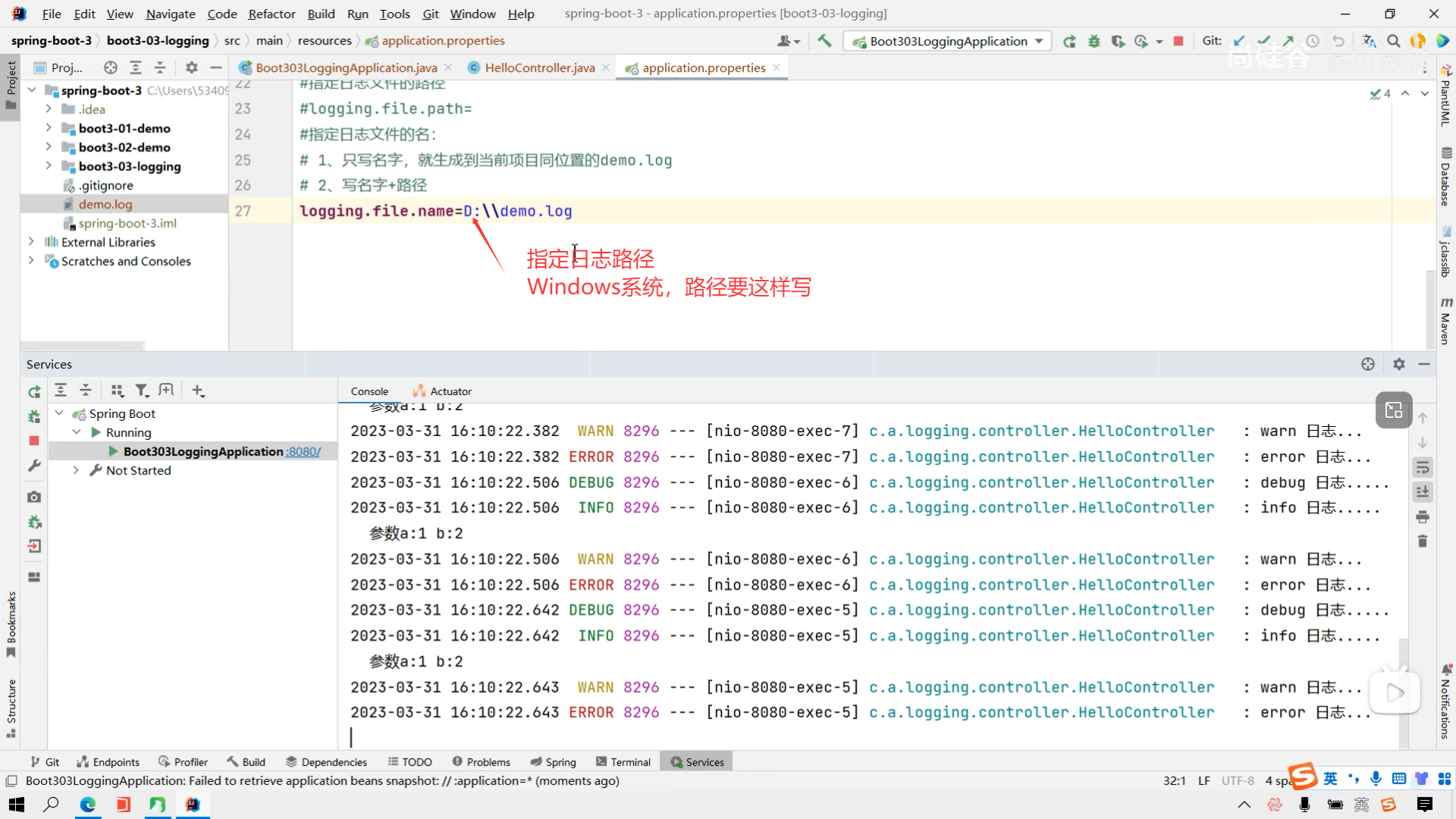Expand the boot3-03-logging folder
Viewport: 1456px width, 819px height.
[49, 166]
